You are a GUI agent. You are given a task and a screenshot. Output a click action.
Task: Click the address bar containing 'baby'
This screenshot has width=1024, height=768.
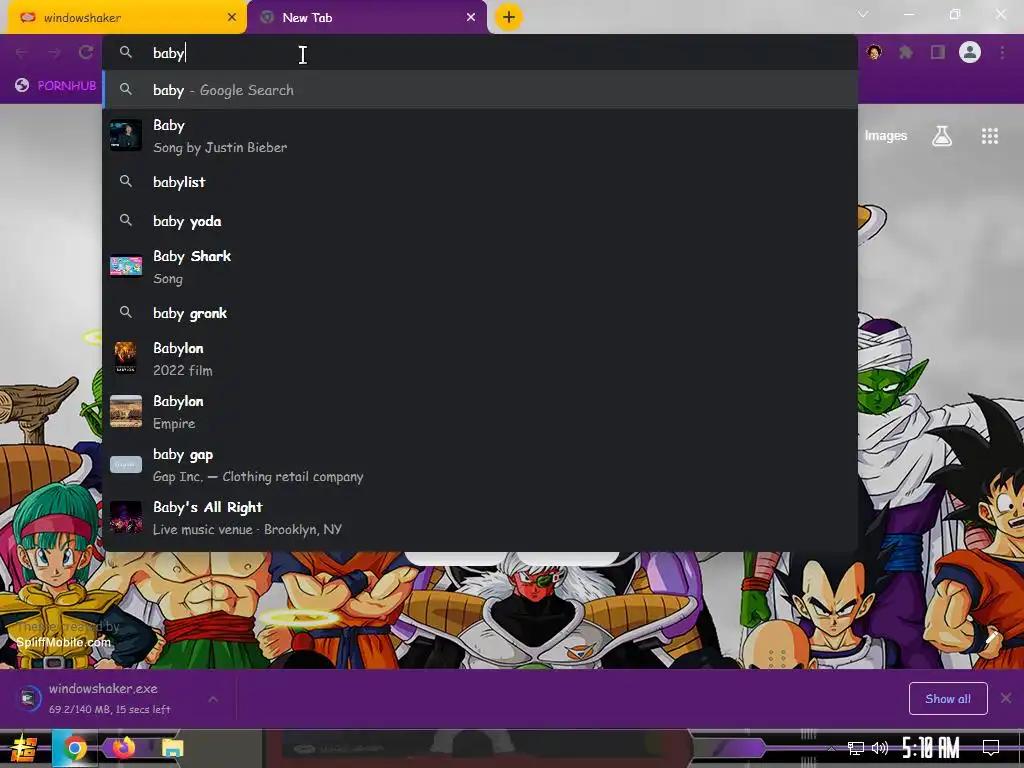pos(480,52)
